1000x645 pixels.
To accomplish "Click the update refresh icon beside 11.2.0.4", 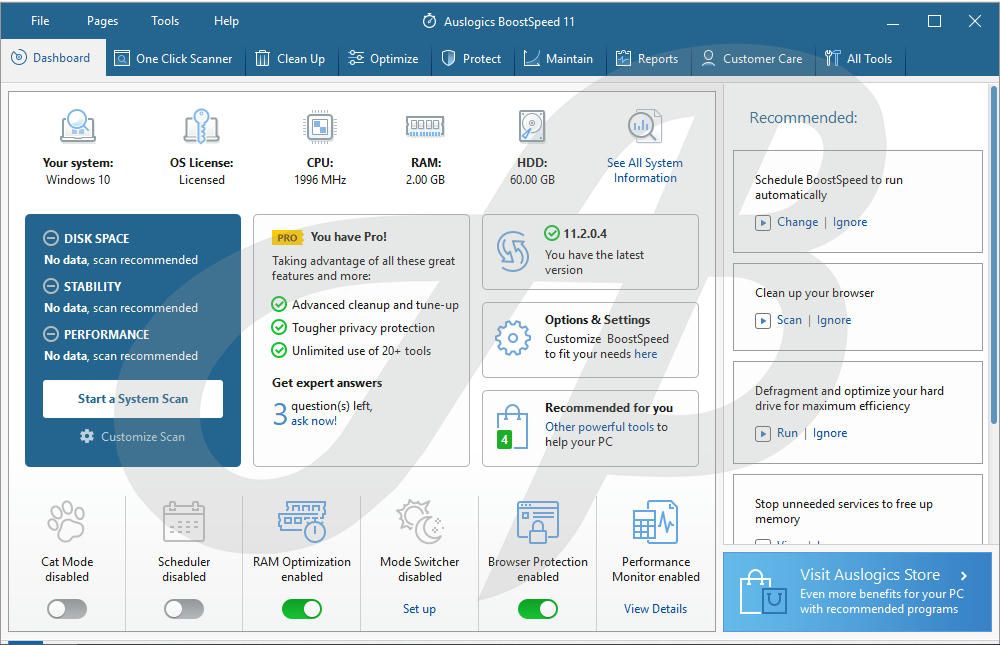I will pos(513,251).
